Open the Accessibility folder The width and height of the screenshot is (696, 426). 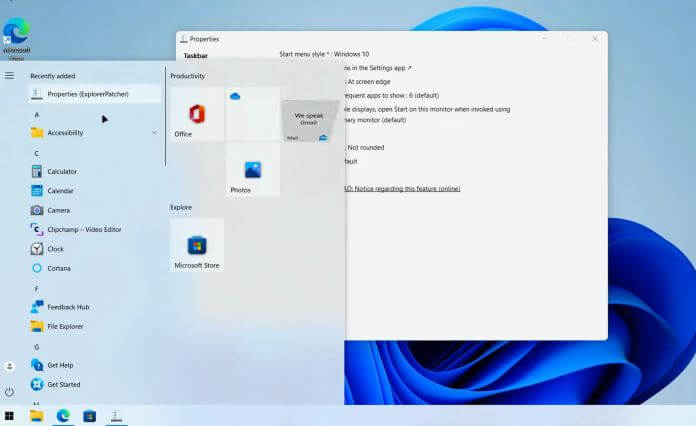click(95, 133)
